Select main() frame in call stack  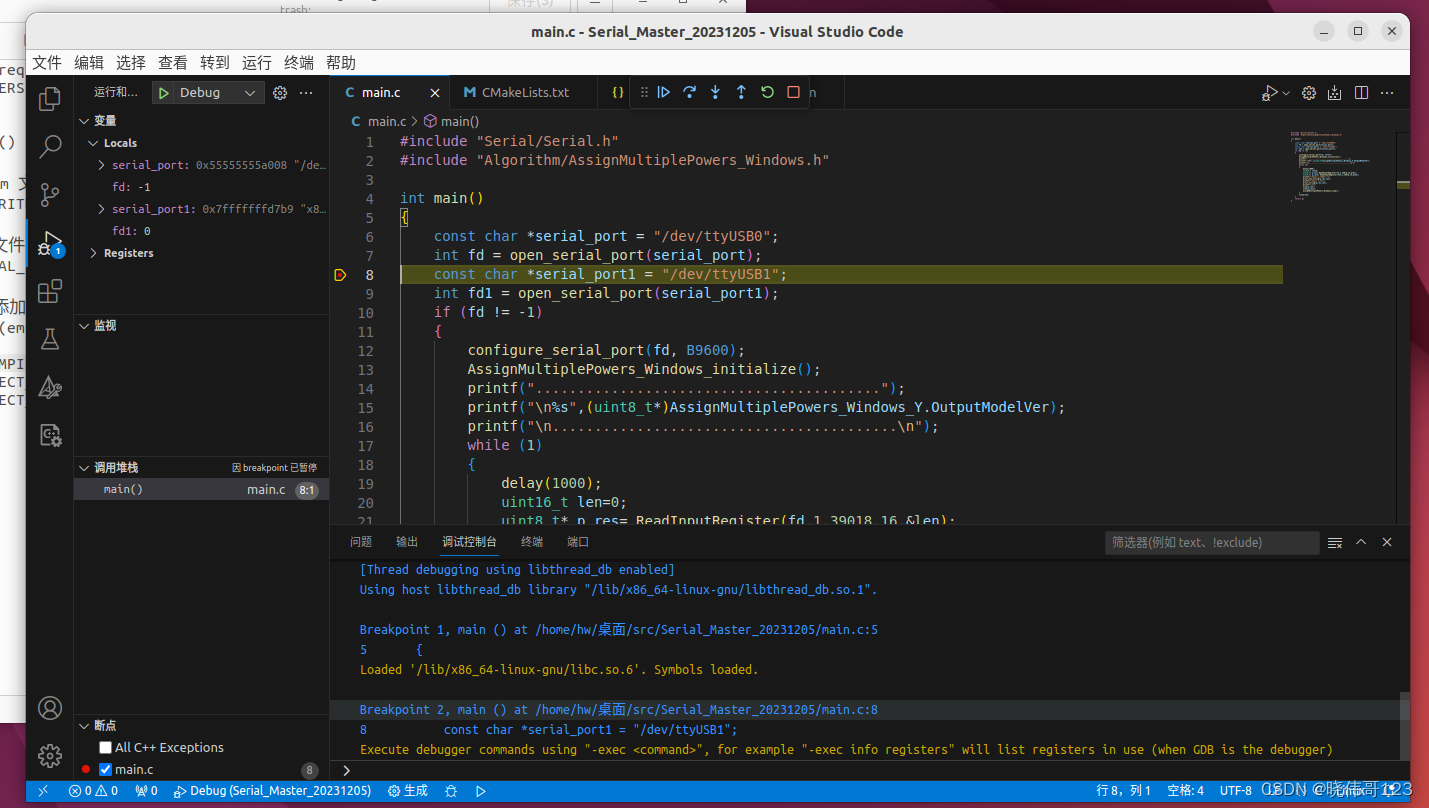point(202,489)
